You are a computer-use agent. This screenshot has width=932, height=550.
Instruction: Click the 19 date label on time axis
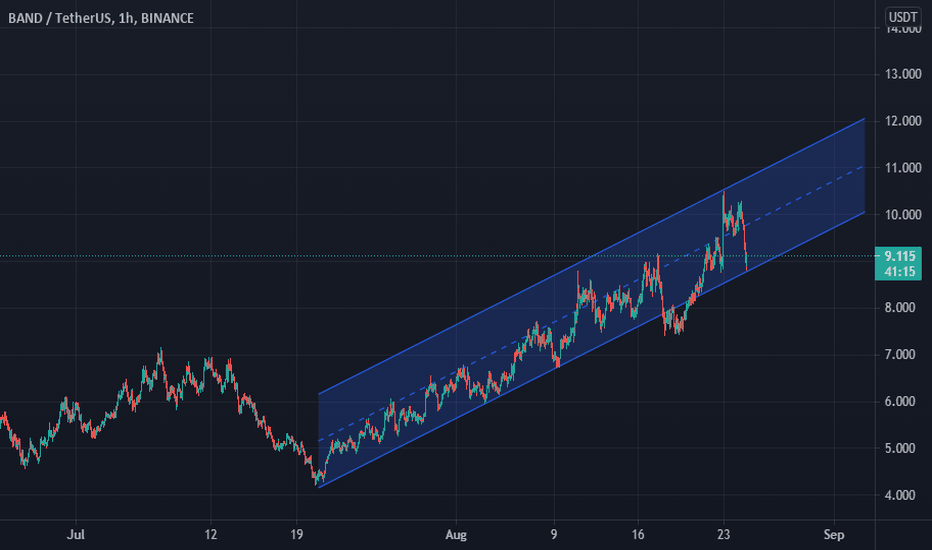point(297,535)
